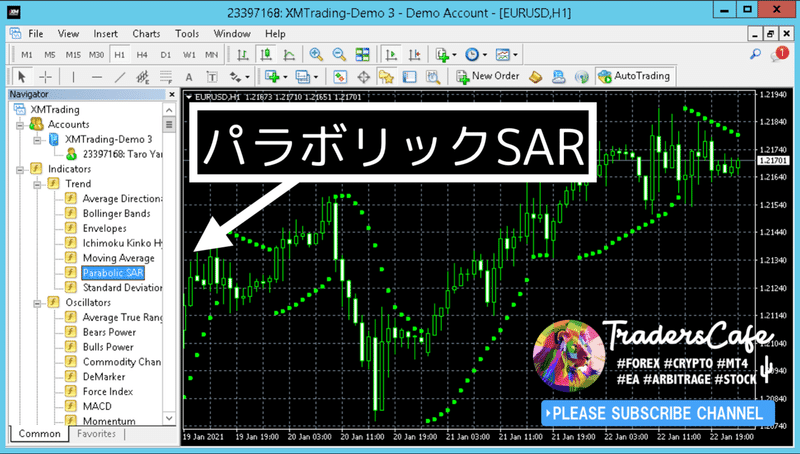Switch chart to M15 timeframe
Viewport: 800px width, 454px height.
[x=72, y=55]
